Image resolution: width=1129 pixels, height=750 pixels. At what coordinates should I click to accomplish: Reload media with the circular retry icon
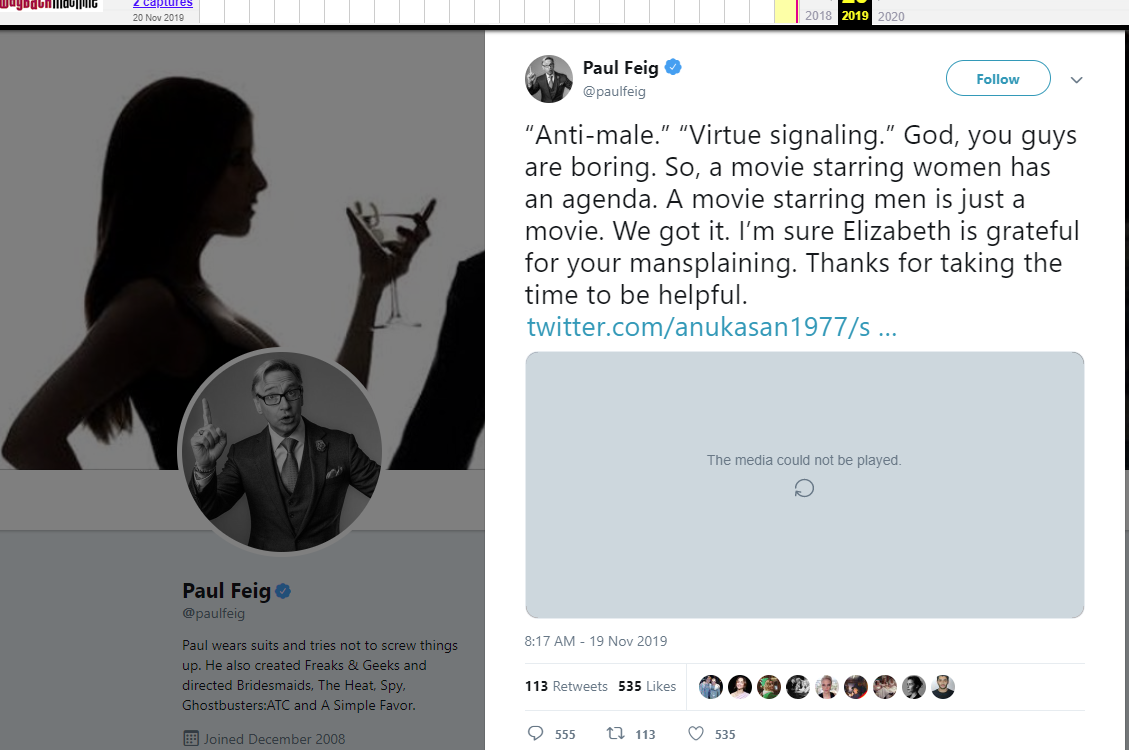click(804, 488)
